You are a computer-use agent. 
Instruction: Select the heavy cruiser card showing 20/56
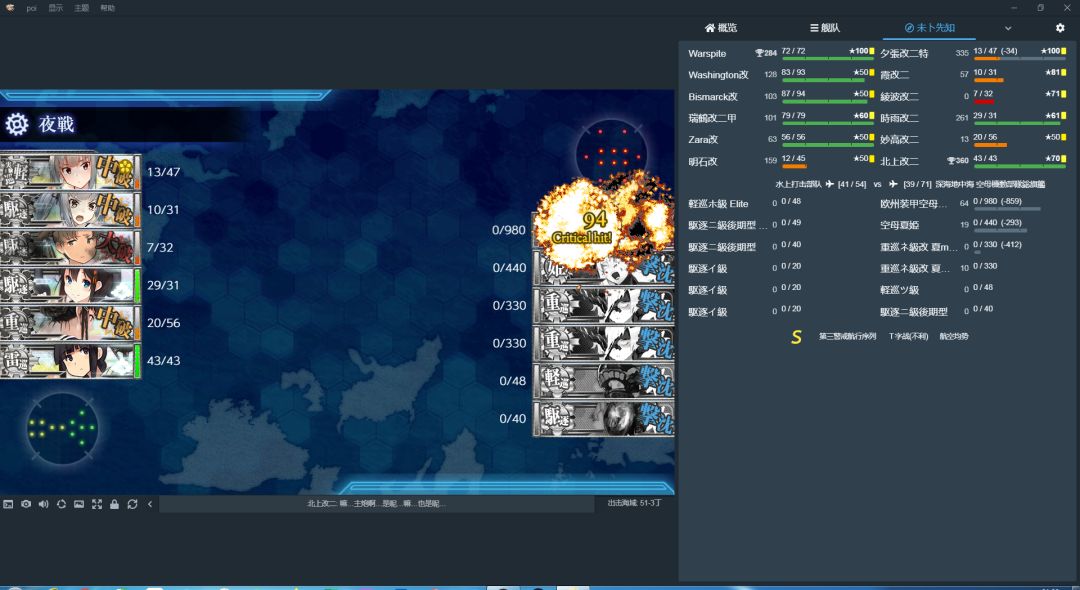click(x=70, y=323)
